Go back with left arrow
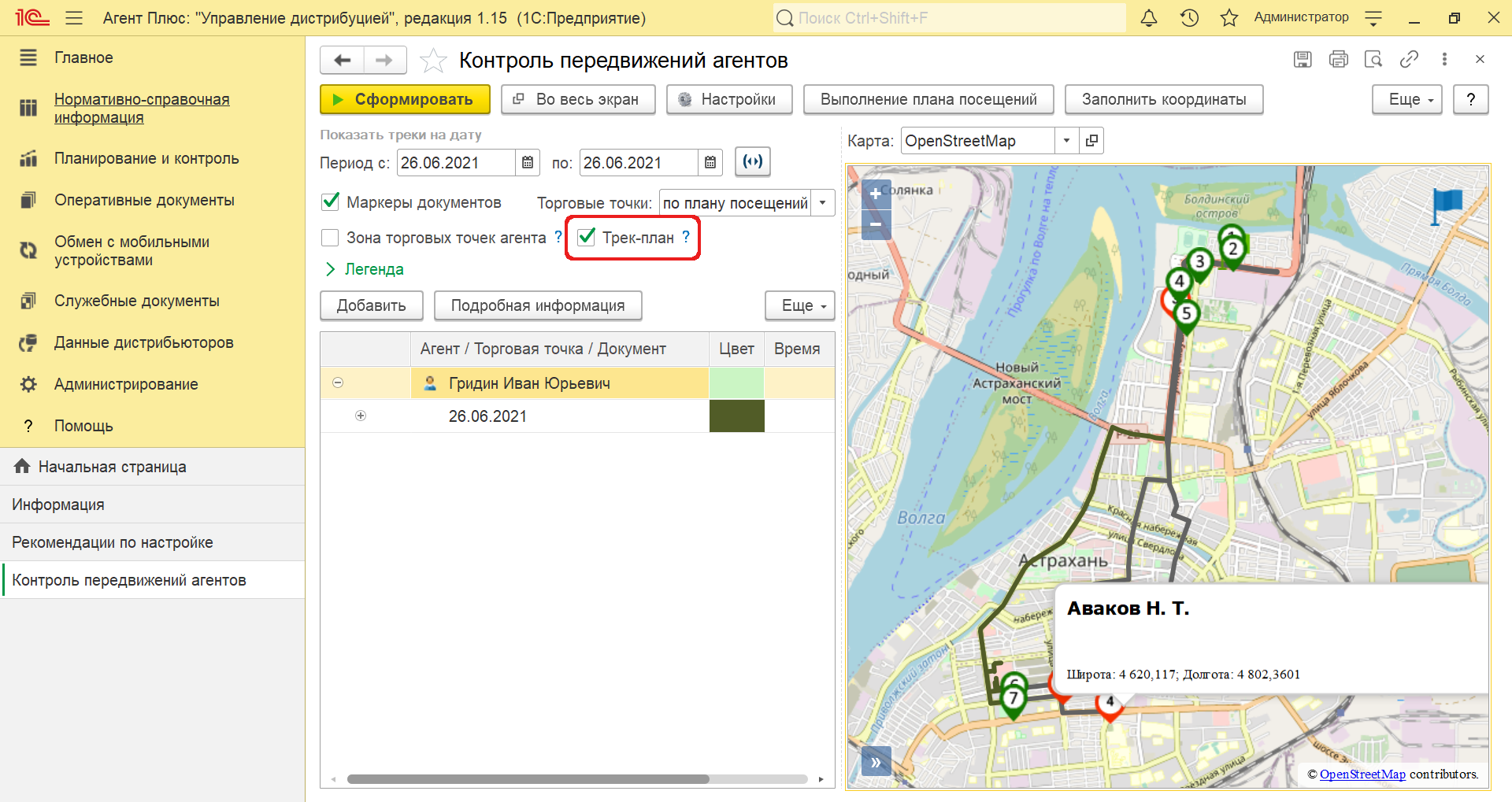The image size is (1512, 802). point(343,60)
